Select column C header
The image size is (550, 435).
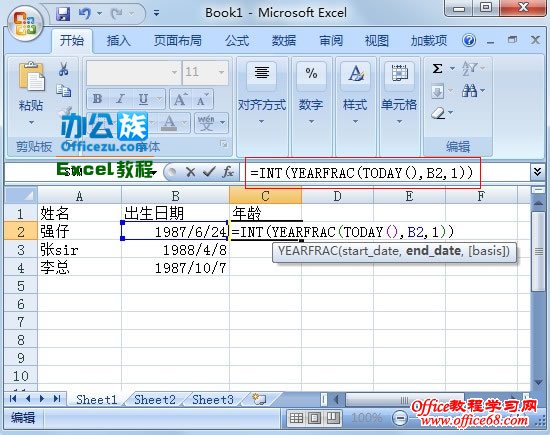(x=265, y=196)
